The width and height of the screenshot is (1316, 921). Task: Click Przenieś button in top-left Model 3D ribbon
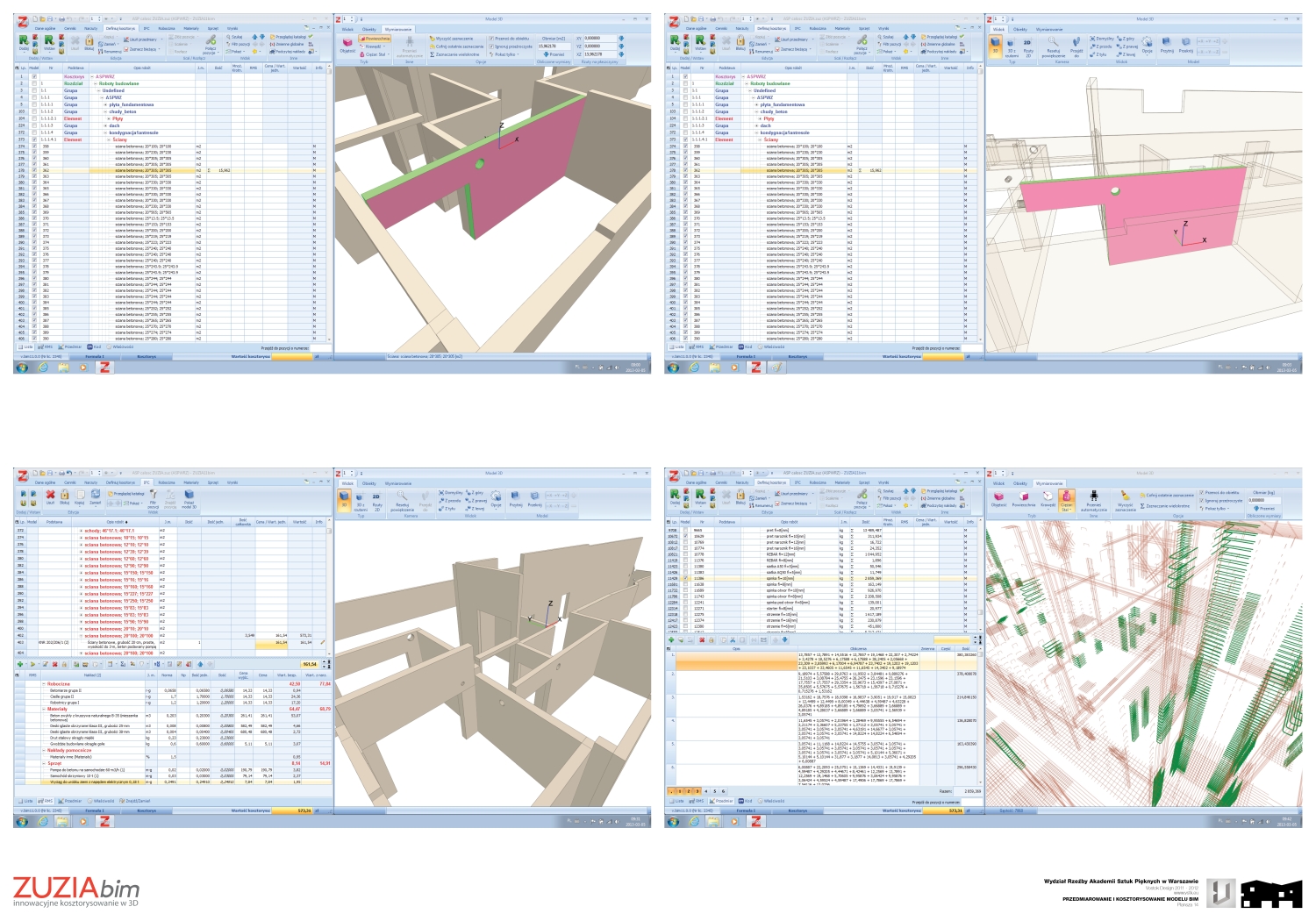pos(554,54)
